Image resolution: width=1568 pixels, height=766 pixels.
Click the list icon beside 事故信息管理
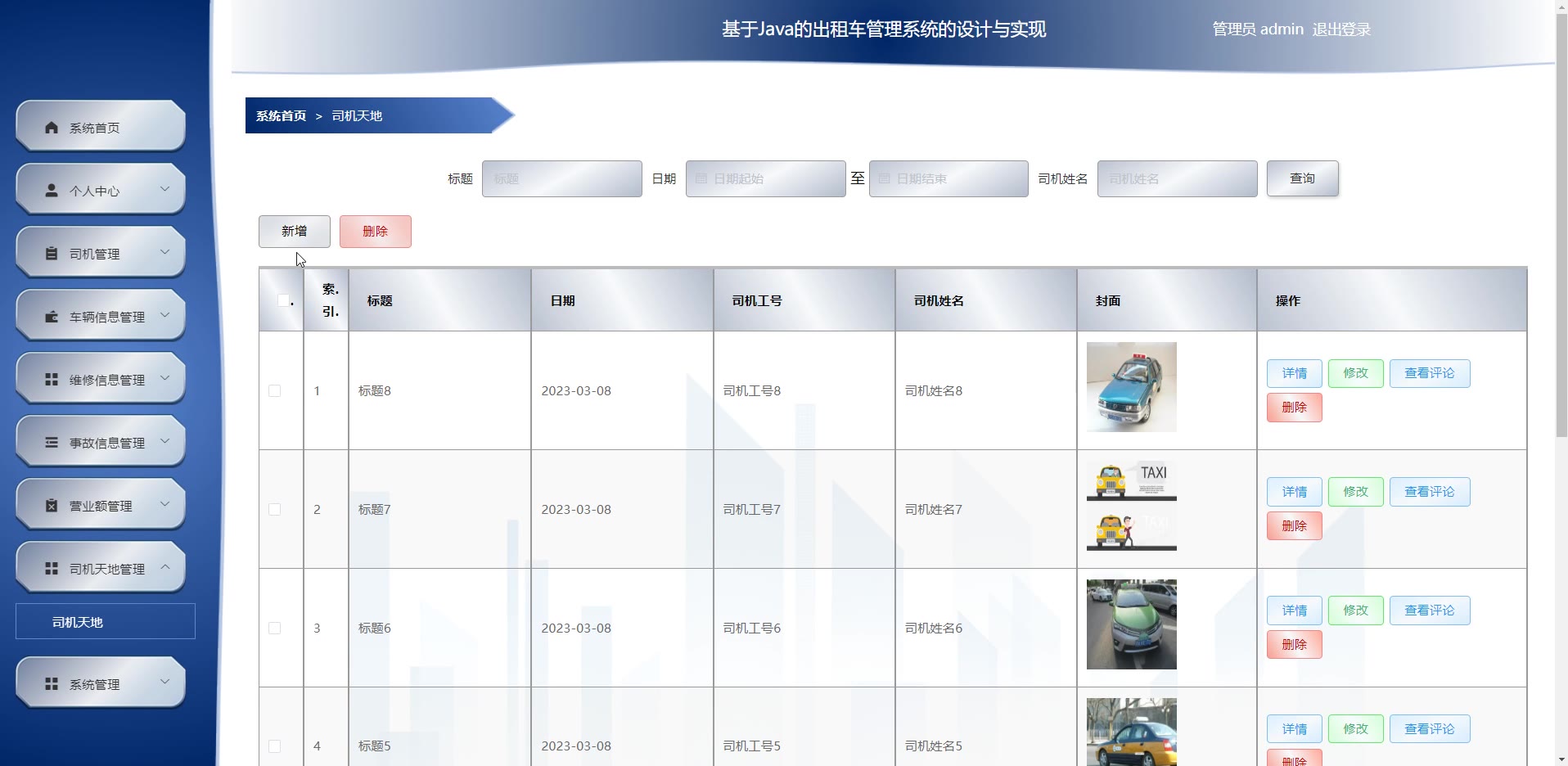(52, 443)
